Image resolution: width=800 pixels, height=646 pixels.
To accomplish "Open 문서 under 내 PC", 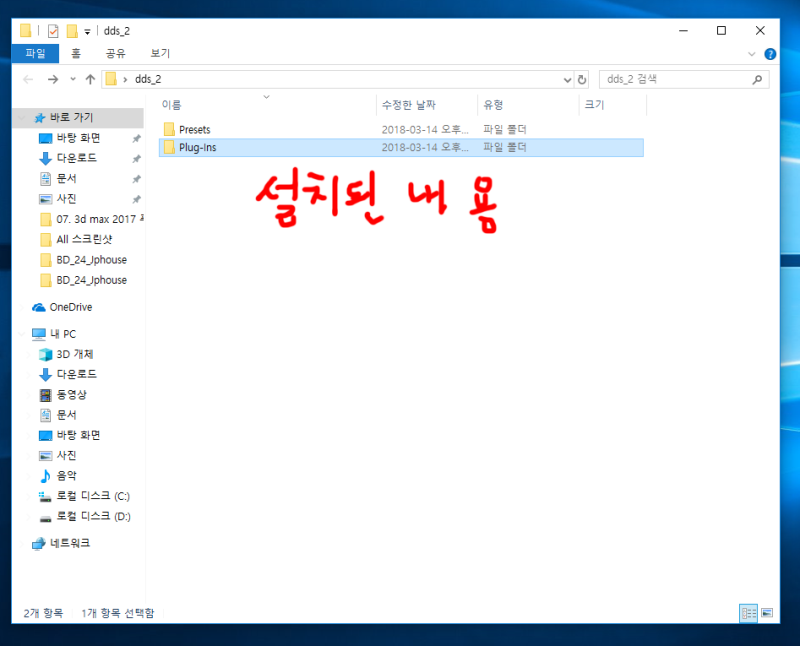I will [66, 415].
